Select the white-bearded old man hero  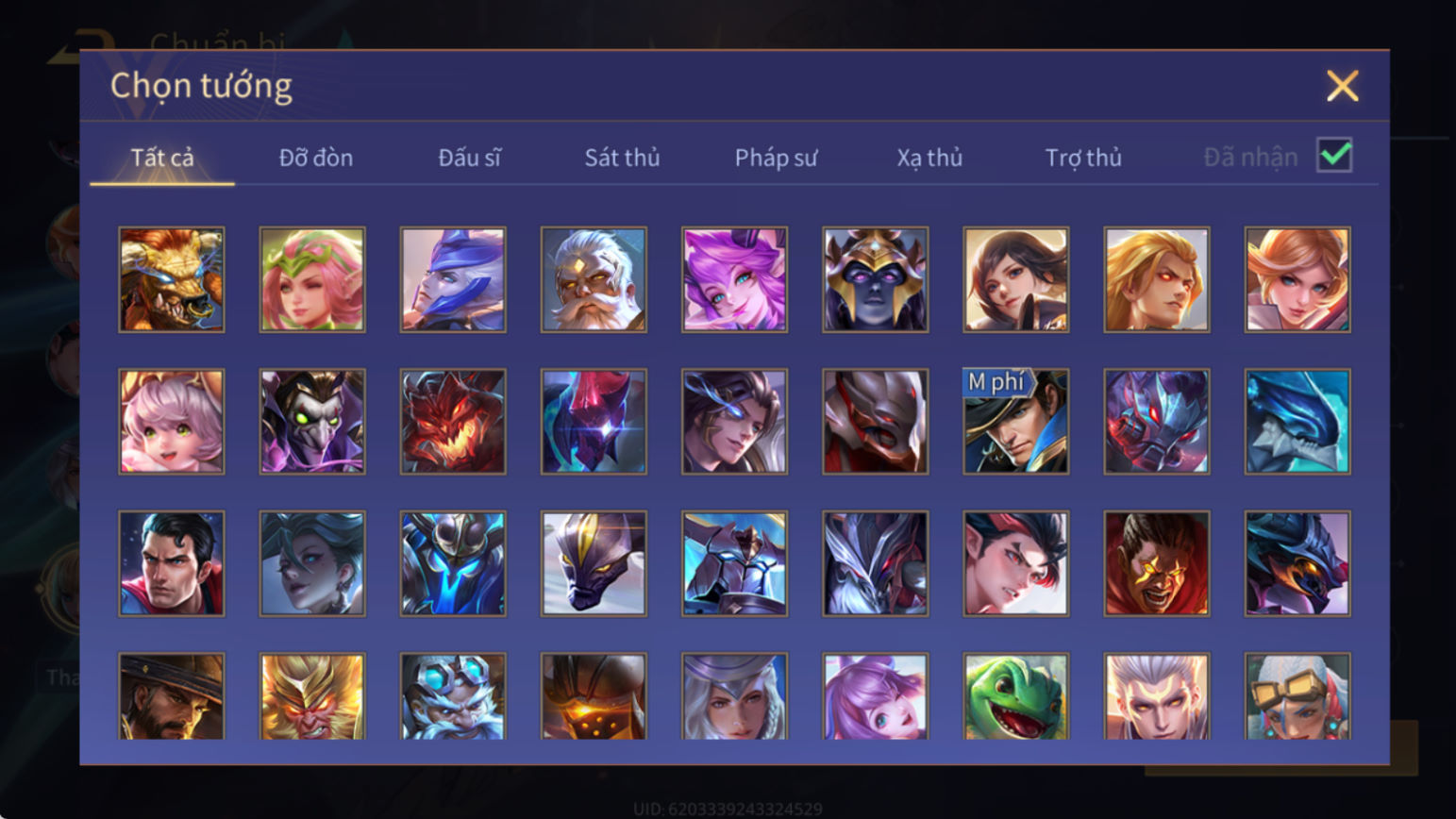[x=594, y=279]
